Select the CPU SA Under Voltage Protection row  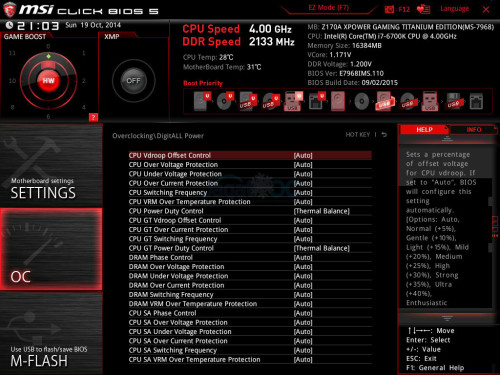250,332
